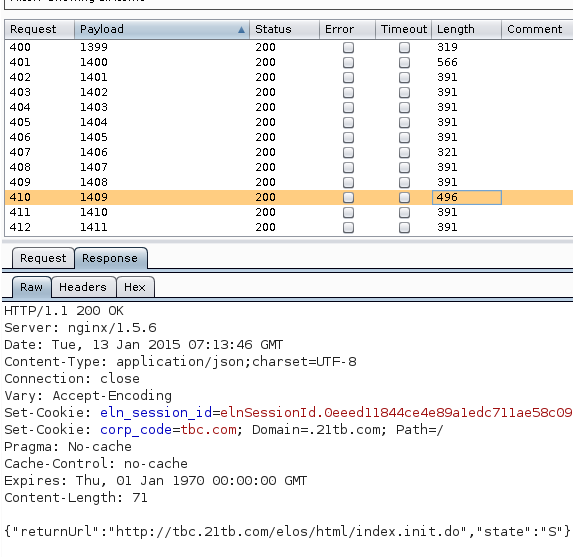Click the returnUrl JSON response body
573x557 pixels.
coord(287,531)
